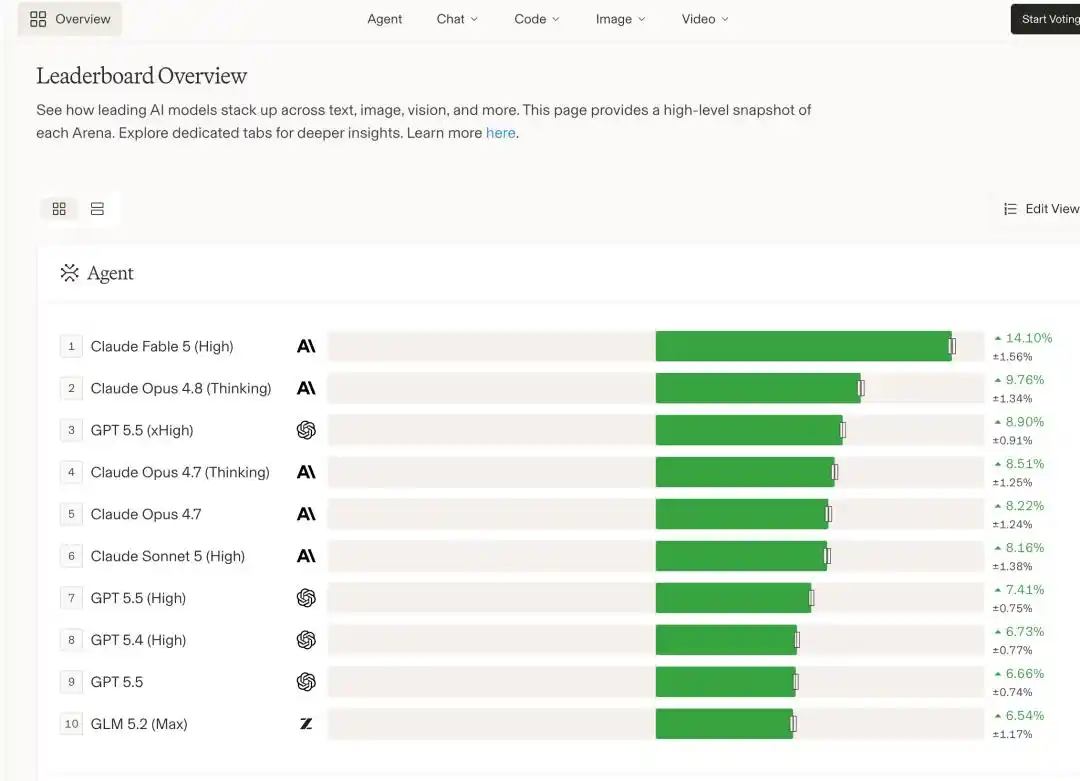Click the Edit View list icon
Screen dimensions: 1080x781
pos(1010,209)
